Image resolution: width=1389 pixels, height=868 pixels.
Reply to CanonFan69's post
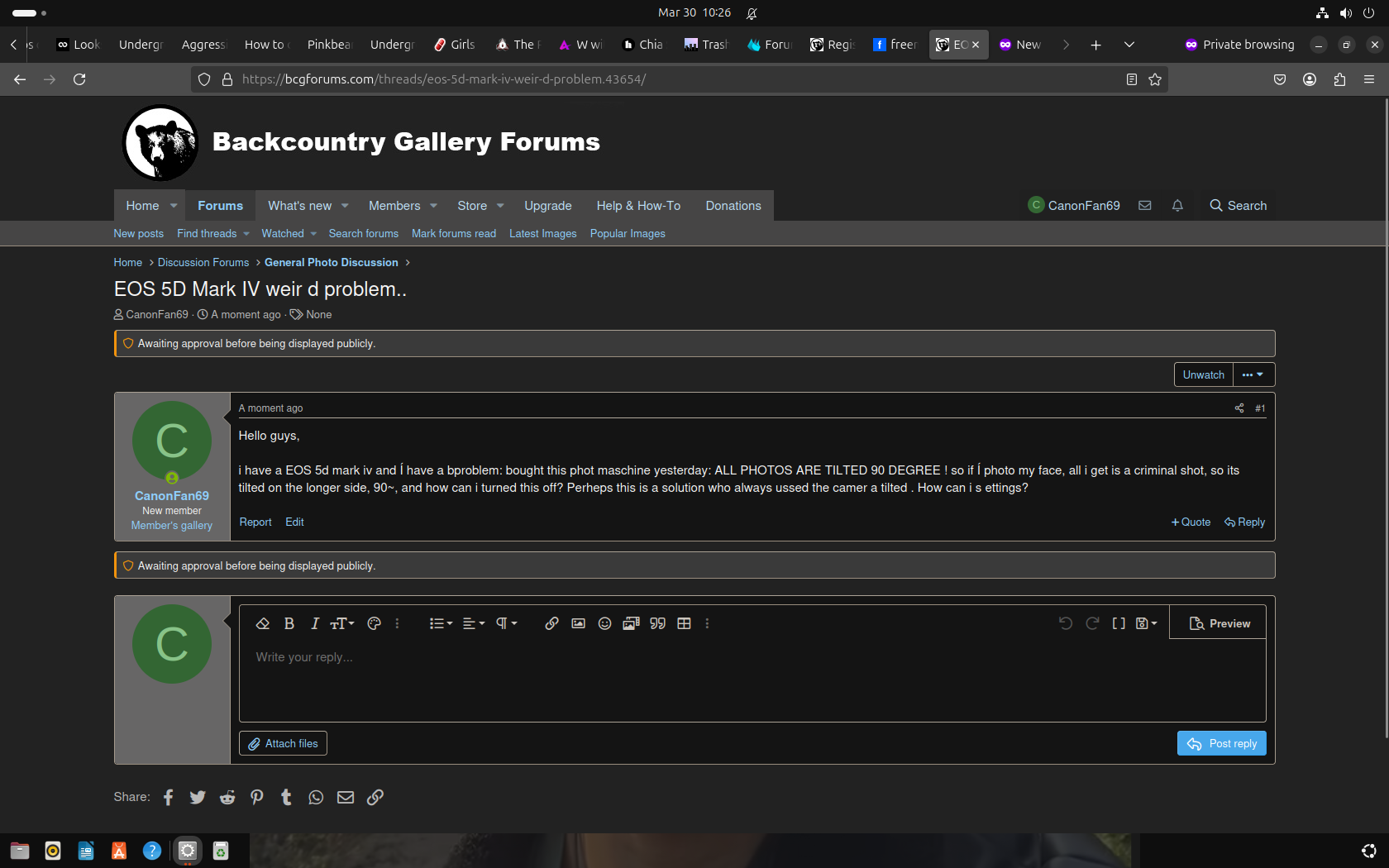(x=1244, y=522)
